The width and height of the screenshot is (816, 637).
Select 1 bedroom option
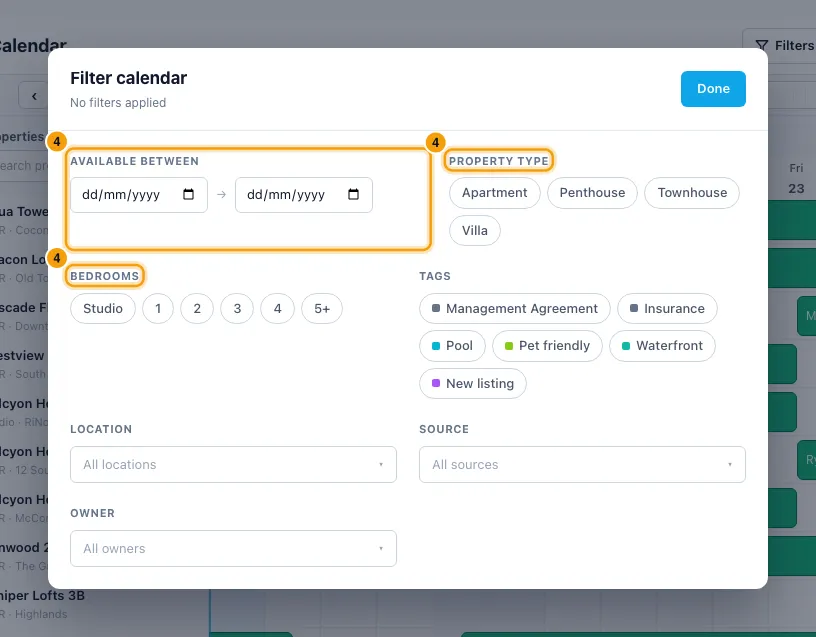tap(158, 309)
